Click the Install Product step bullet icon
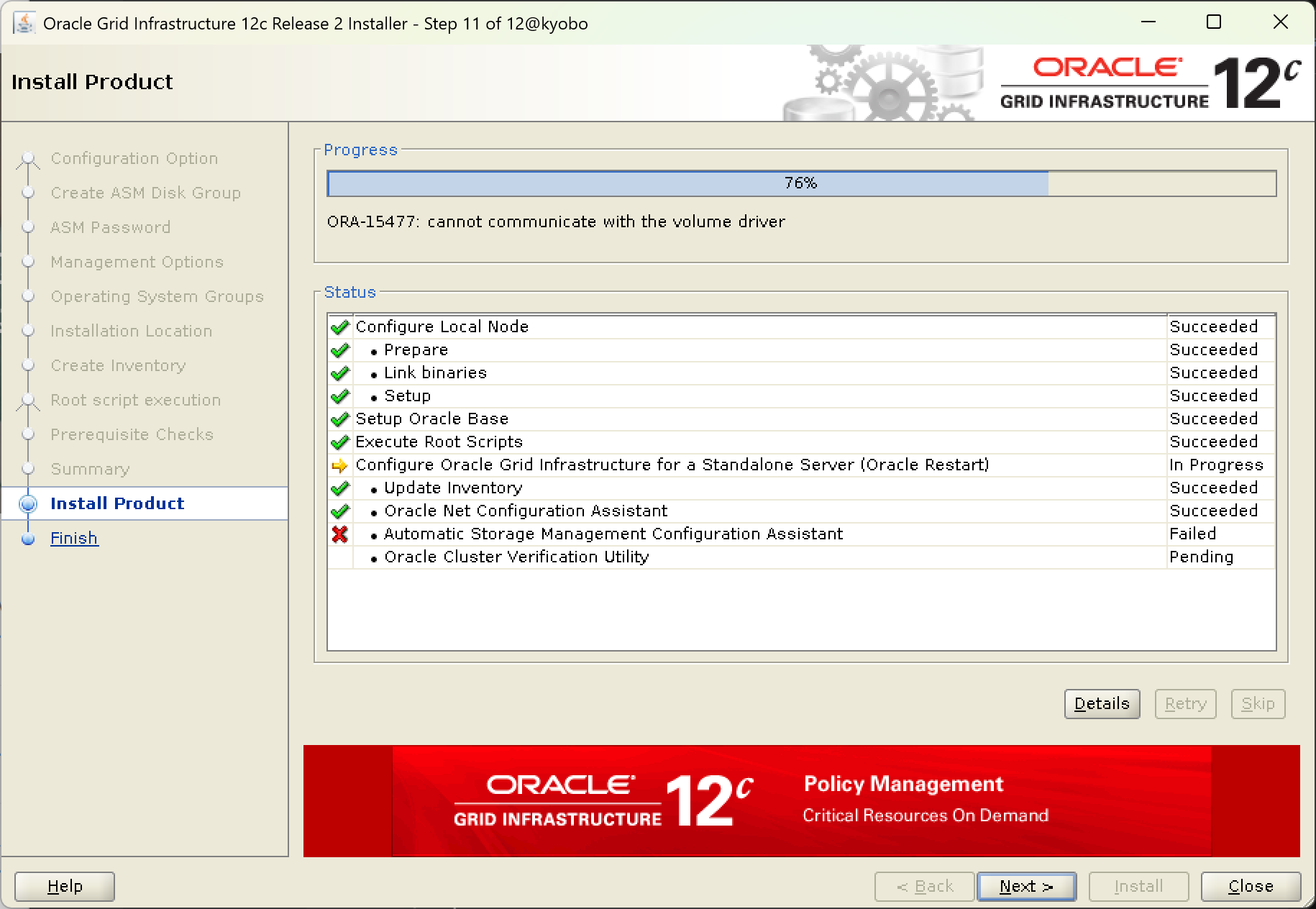 coord(28,503)
